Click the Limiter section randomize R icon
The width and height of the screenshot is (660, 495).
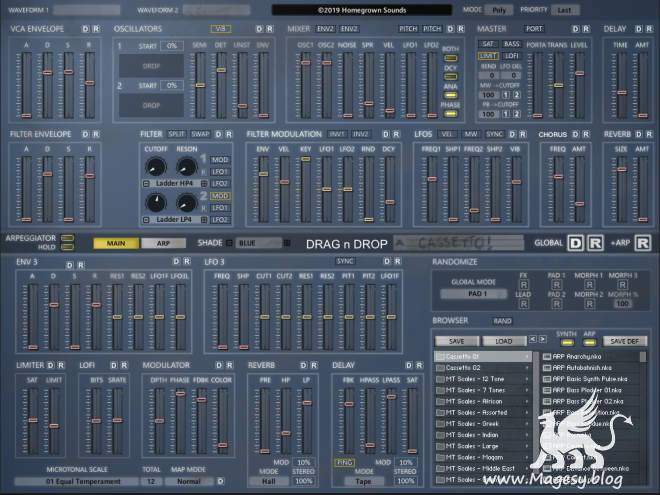[61, 365]
